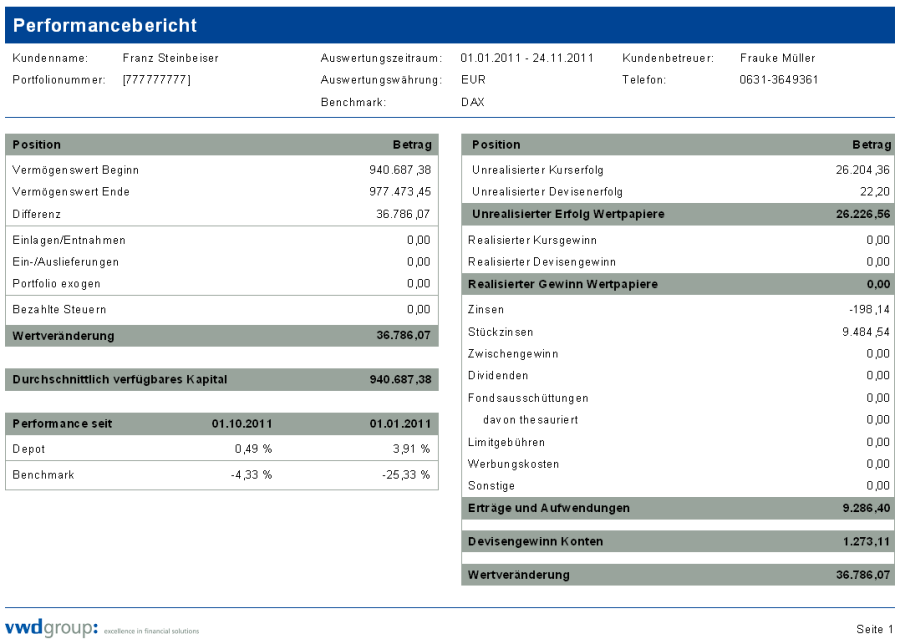Viewport: 900px width, 639px height.
Task: Click the Unrealisierter Kurserfolg amount 26.204,36
Action: 862,170
